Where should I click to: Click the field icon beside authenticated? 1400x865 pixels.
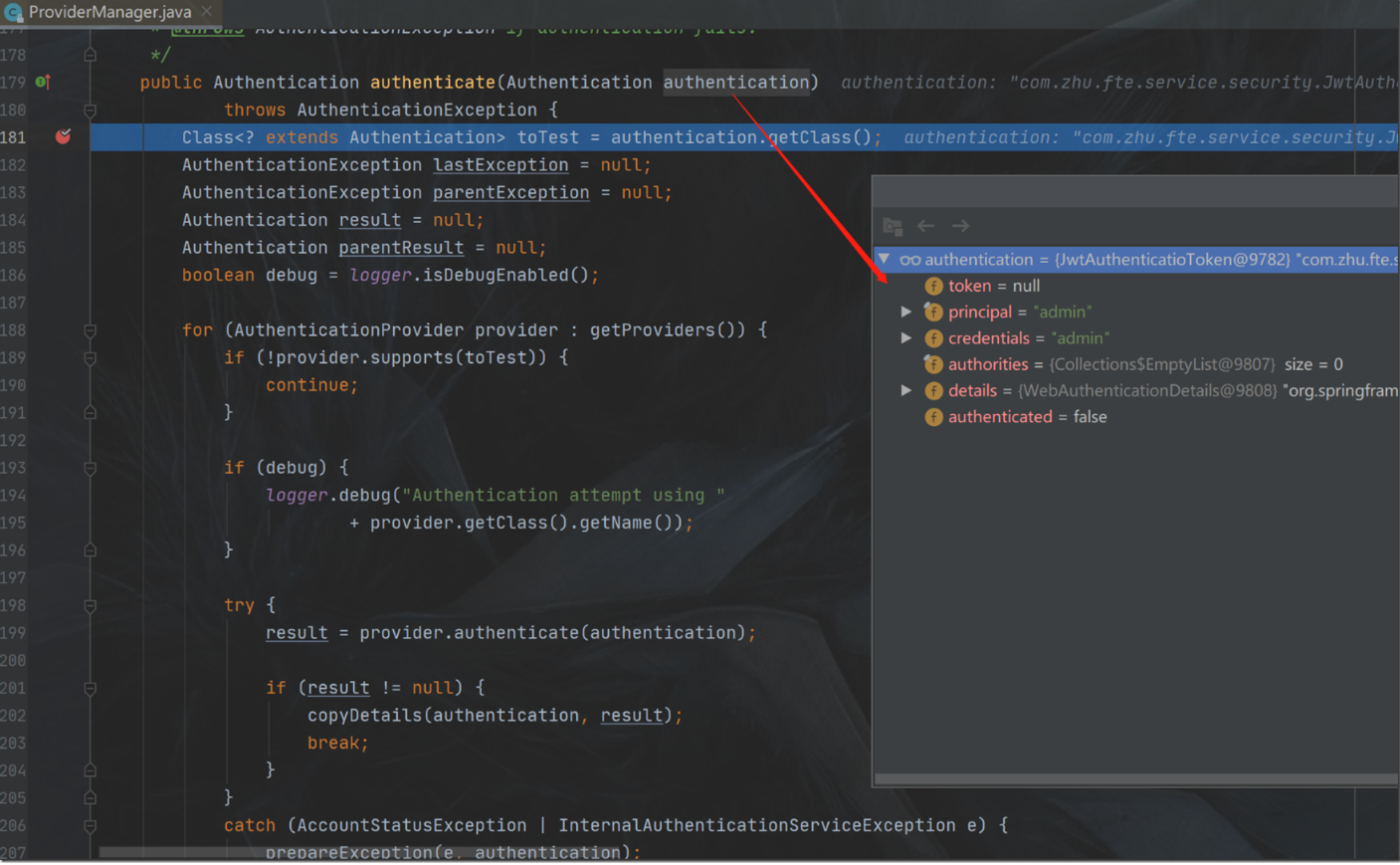[933, 417]
